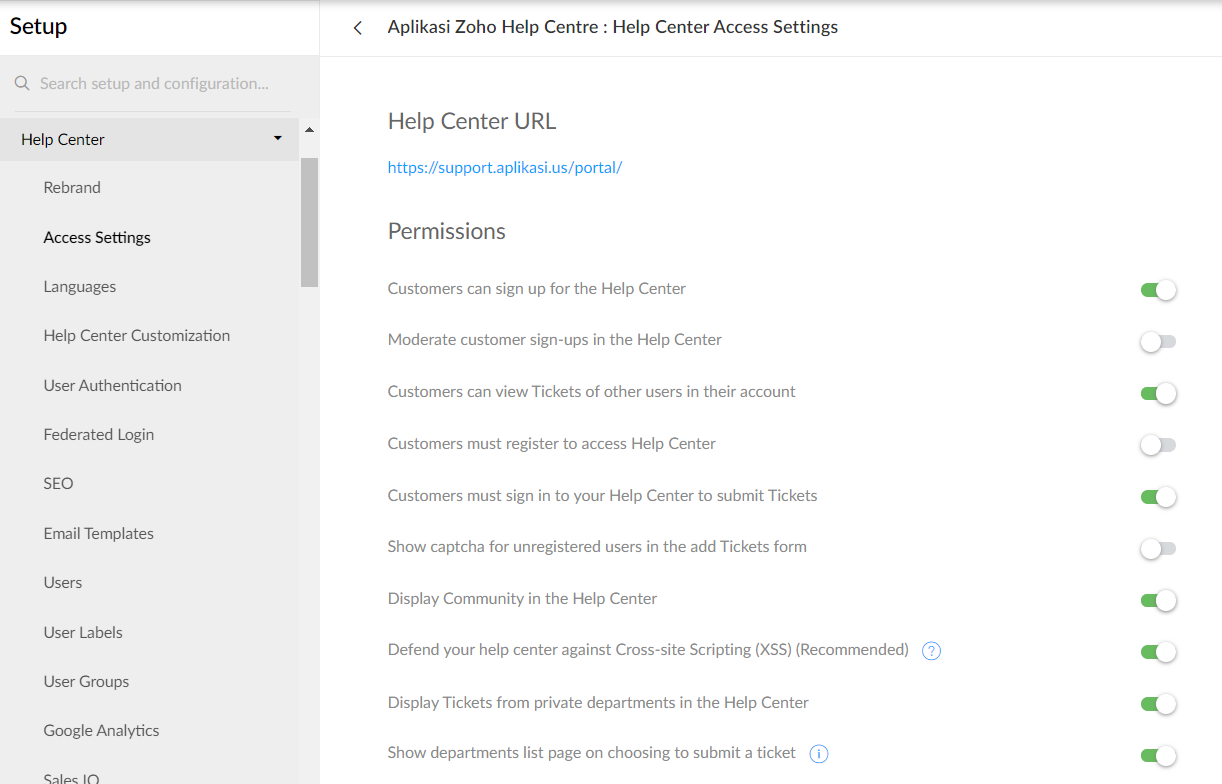Open SEO settings
The image size is (1222, 784).
pos(59,483)
